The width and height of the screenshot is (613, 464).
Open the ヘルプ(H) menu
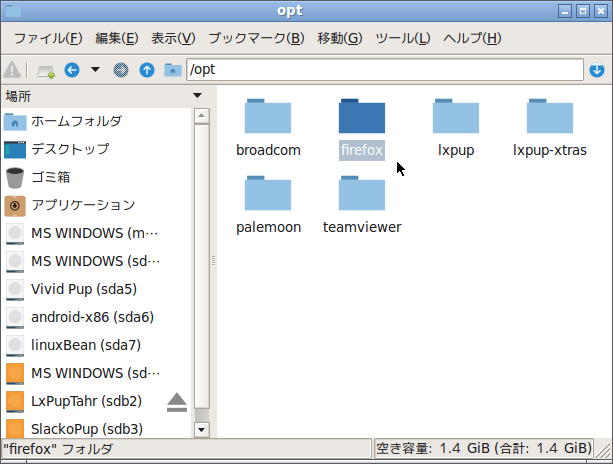(472, 38)
